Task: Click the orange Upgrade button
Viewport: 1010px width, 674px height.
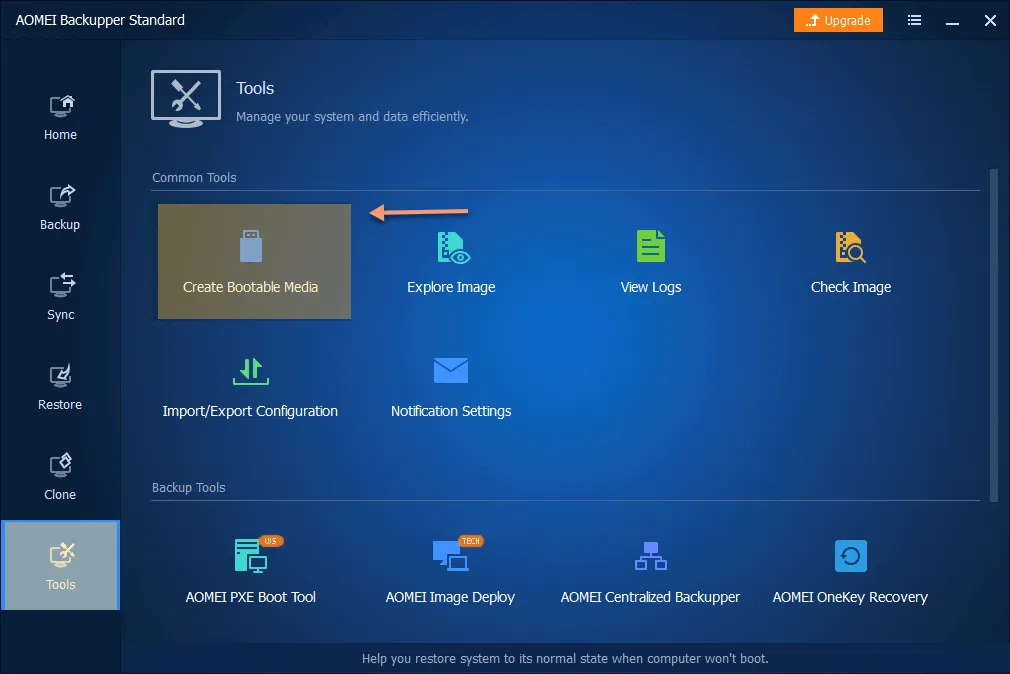Action: point(838,20)
